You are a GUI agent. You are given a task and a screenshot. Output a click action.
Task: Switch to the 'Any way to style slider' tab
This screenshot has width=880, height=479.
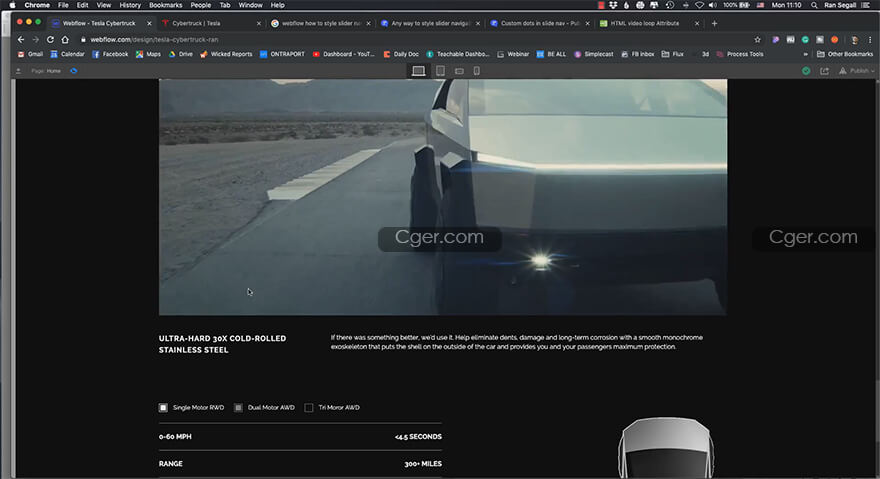(429, 23)
